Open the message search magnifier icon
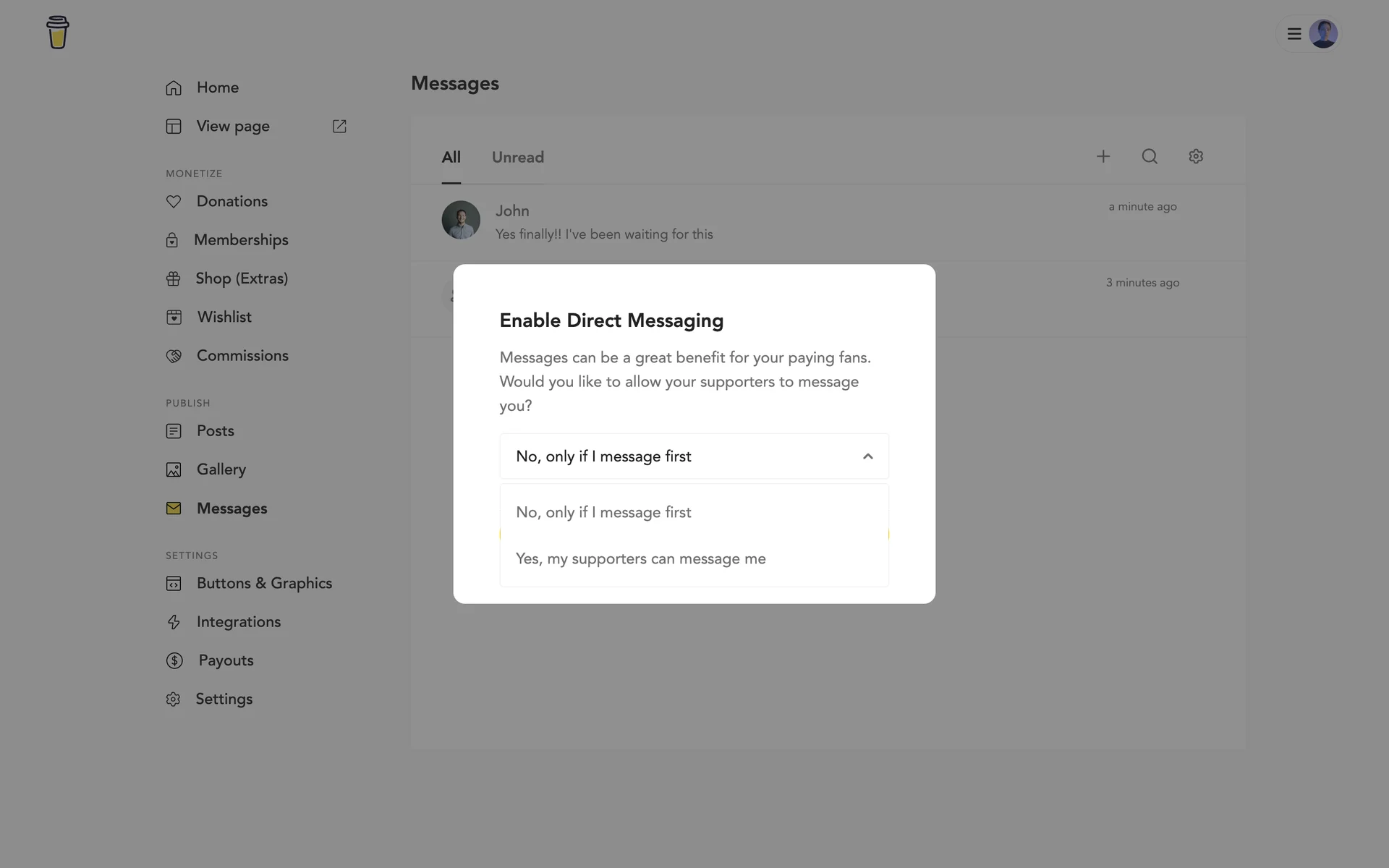Viewport: 1389px width, 868px height. pyautogui.click(x=1149, y=156)
